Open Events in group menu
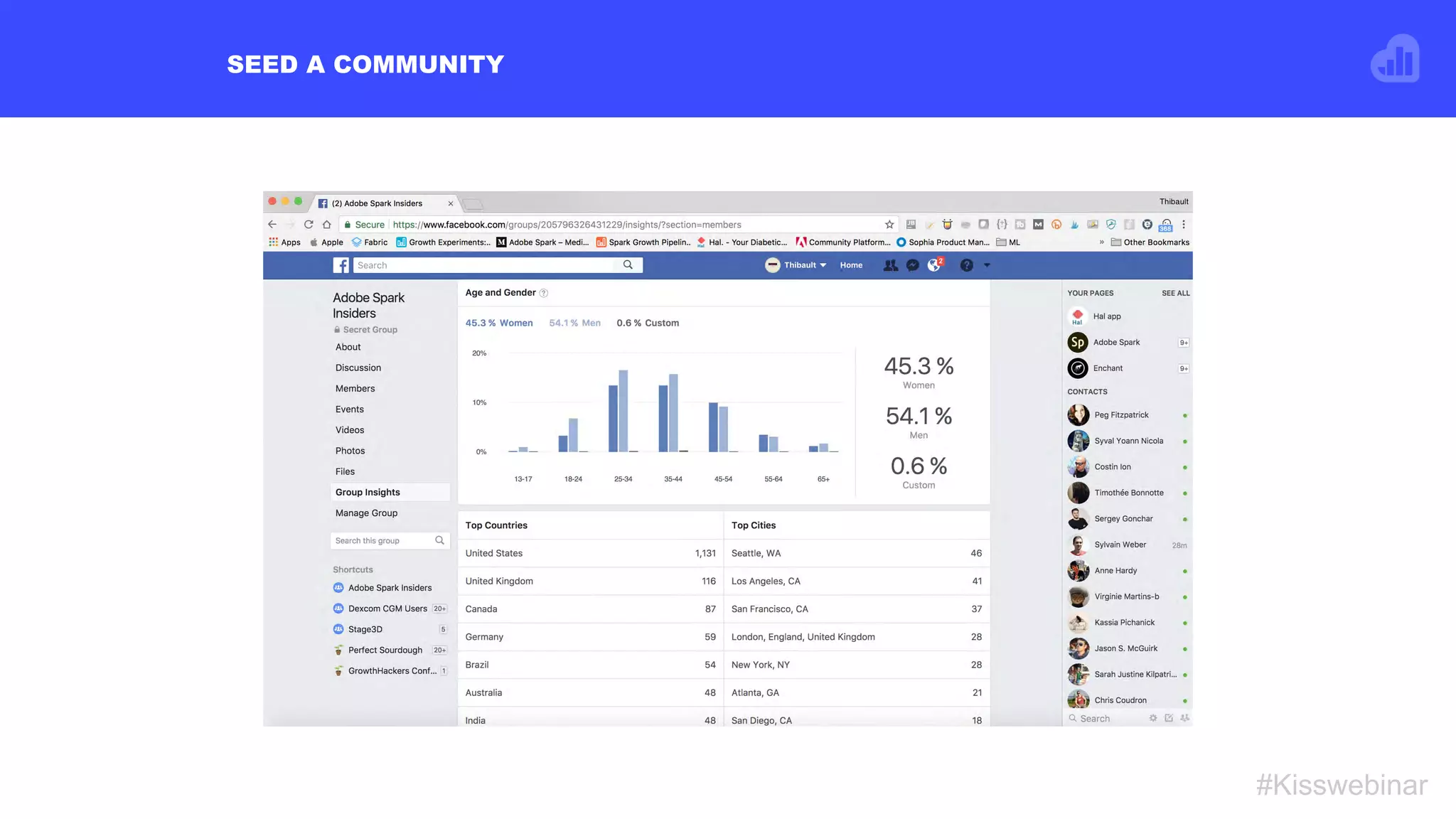The image size is (1456, 819). [349, 409]
